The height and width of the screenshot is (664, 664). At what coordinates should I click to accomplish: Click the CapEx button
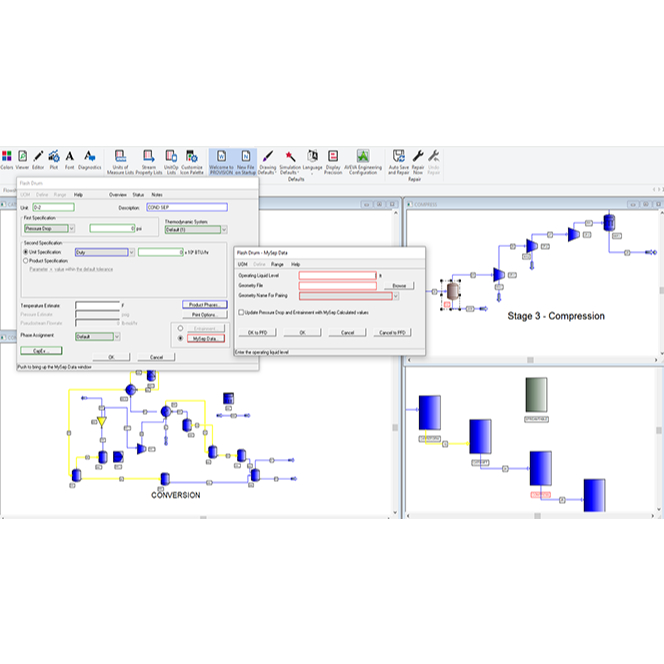coord(41,351)
